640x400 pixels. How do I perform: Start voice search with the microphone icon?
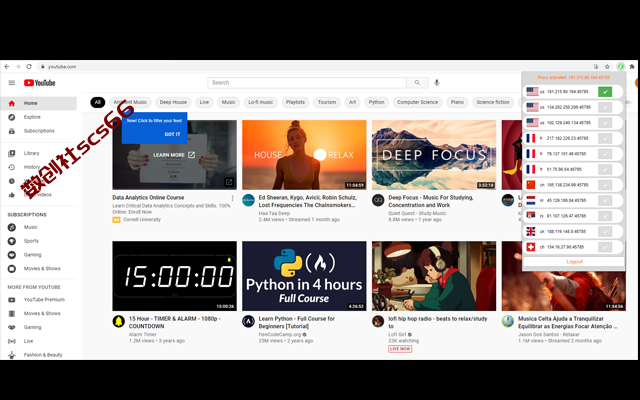click(x=437, y=82)
